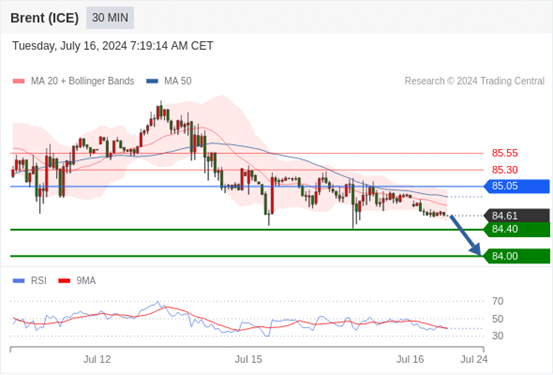Screen dimensions: 553x375
Task: Click the blue downward forecast arrow
Action: [466, 235]
